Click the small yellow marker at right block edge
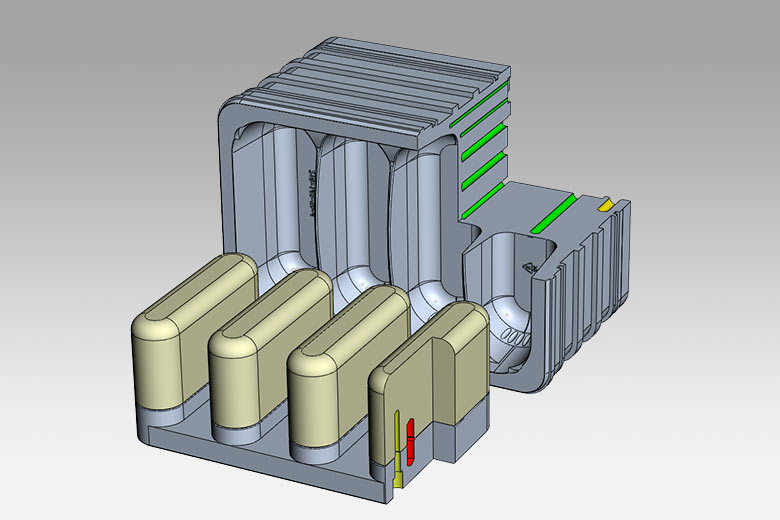Viewport: 780px width, 520px height. [x=606, y=205]
